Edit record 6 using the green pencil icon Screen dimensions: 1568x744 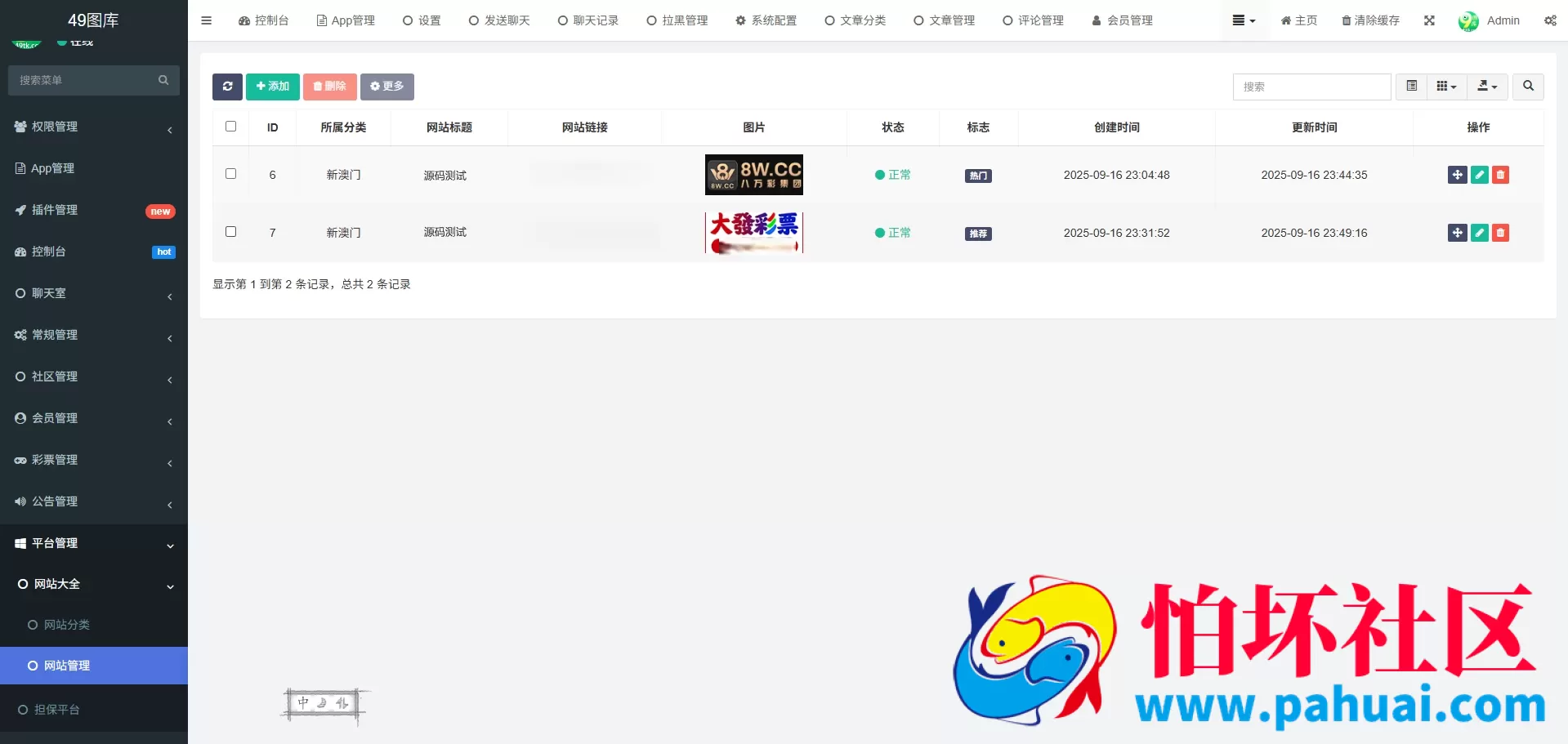tap(1479, 174)
